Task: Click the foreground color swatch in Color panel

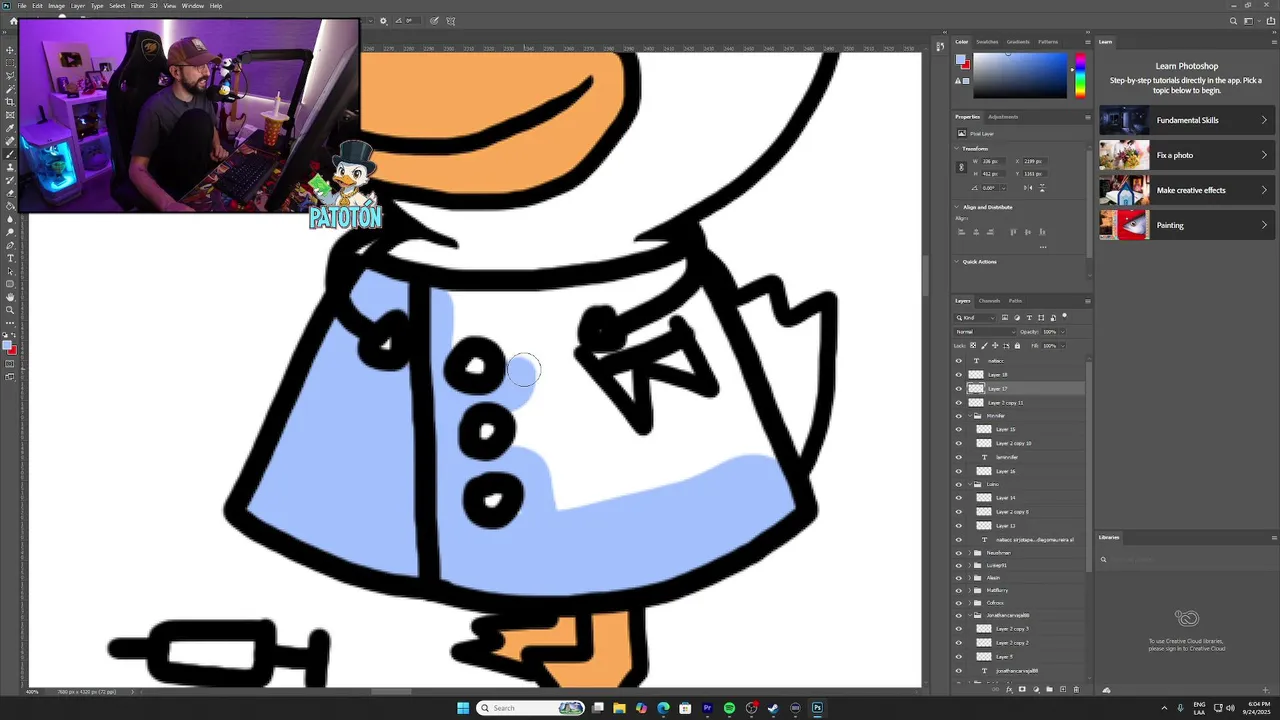Action: pos(960,59)
